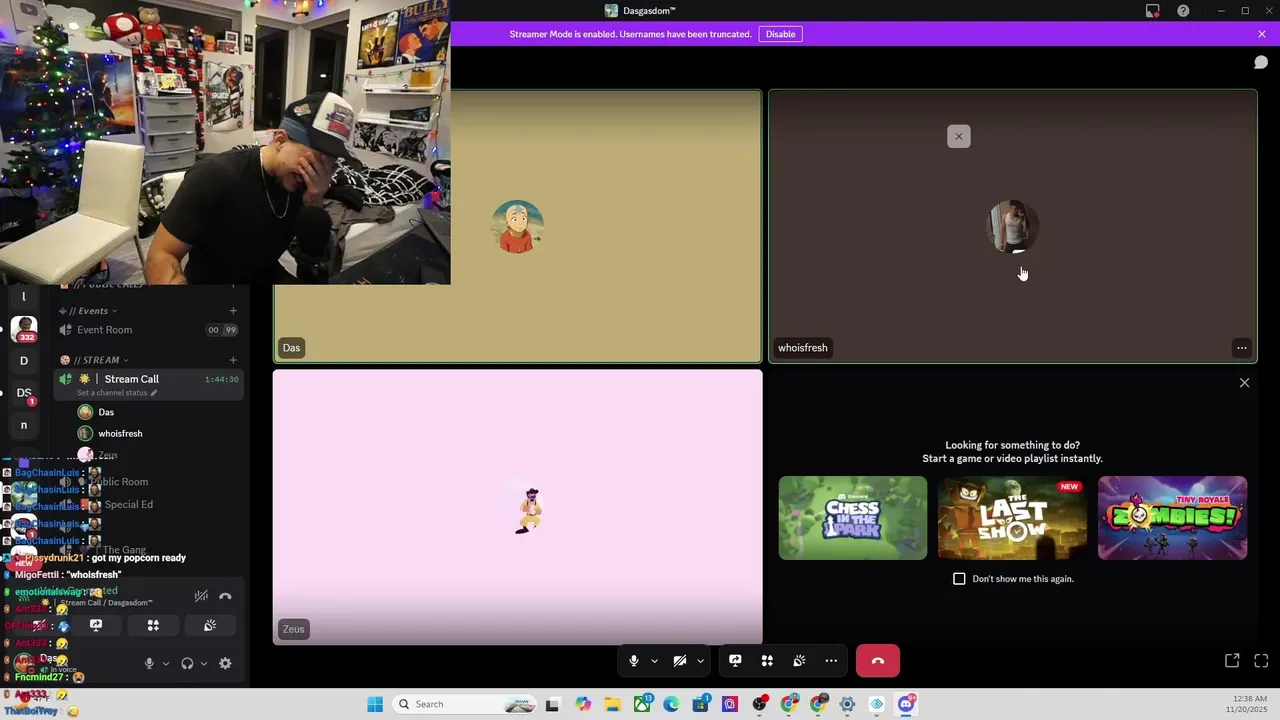Click the X button on whoisfresh tile
The height and width of the screenshot is (720, 1280).
tap(959, 136)
